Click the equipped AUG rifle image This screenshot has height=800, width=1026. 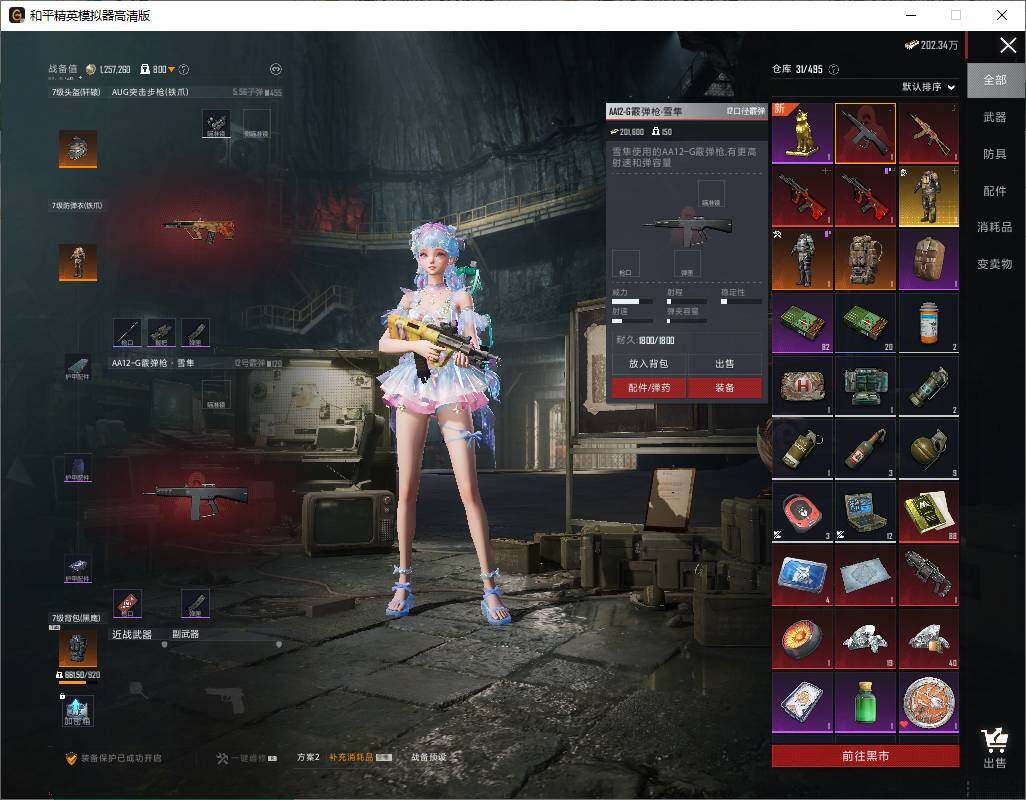(x=200, y=230)
